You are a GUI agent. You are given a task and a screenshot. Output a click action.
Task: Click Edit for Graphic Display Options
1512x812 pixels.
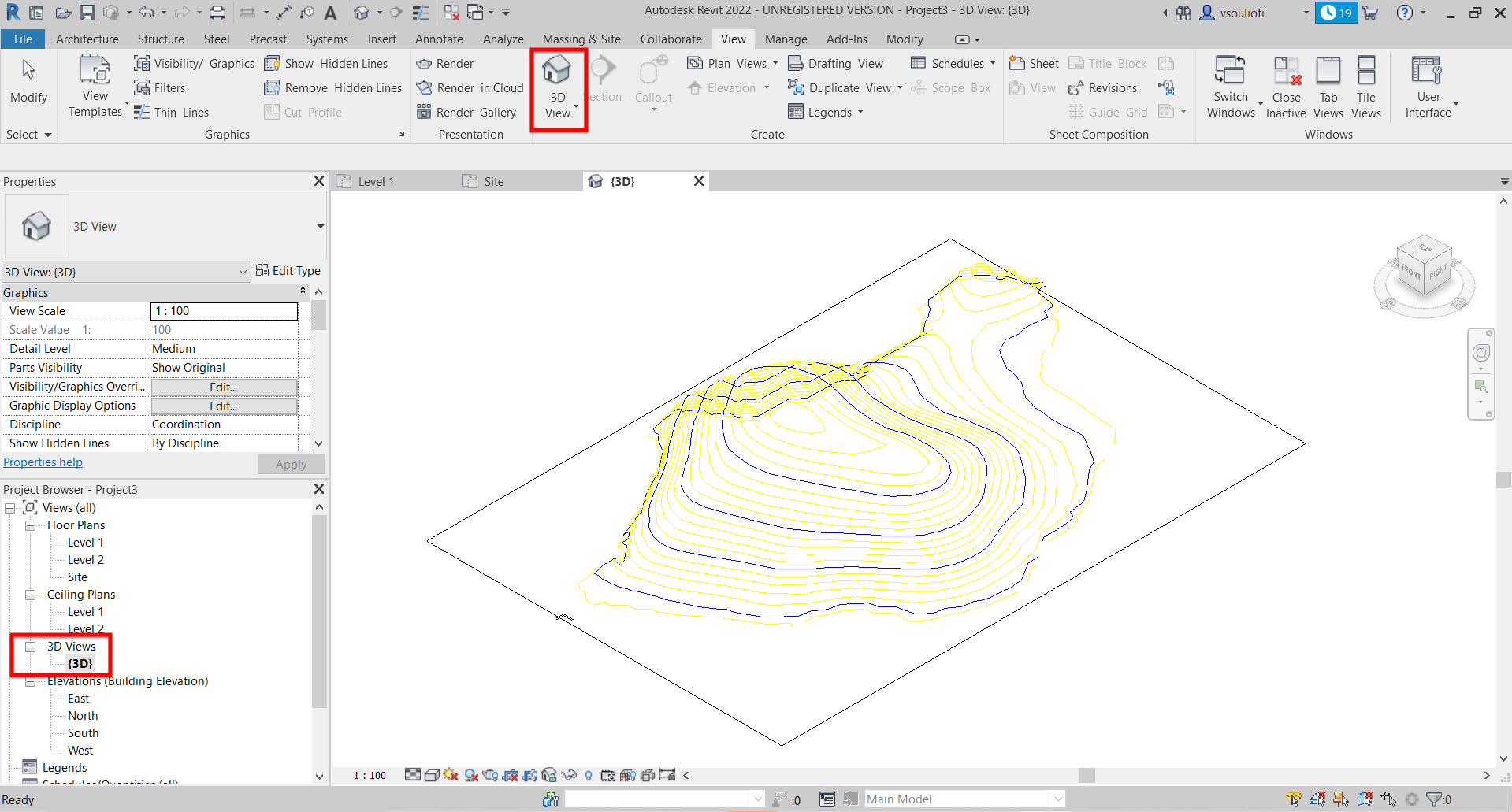coord(224,406)
